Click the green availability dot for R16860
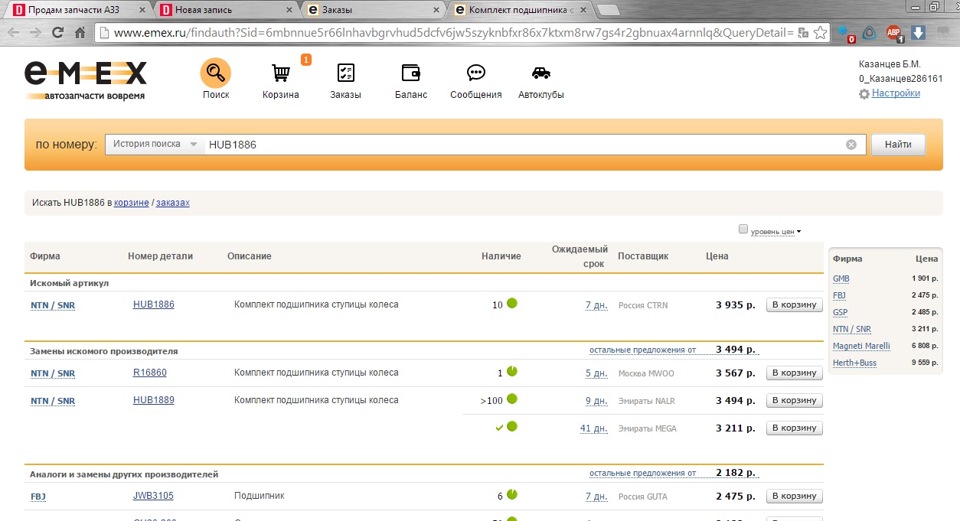Screen dimensions: 960x521 pos(512,371)
